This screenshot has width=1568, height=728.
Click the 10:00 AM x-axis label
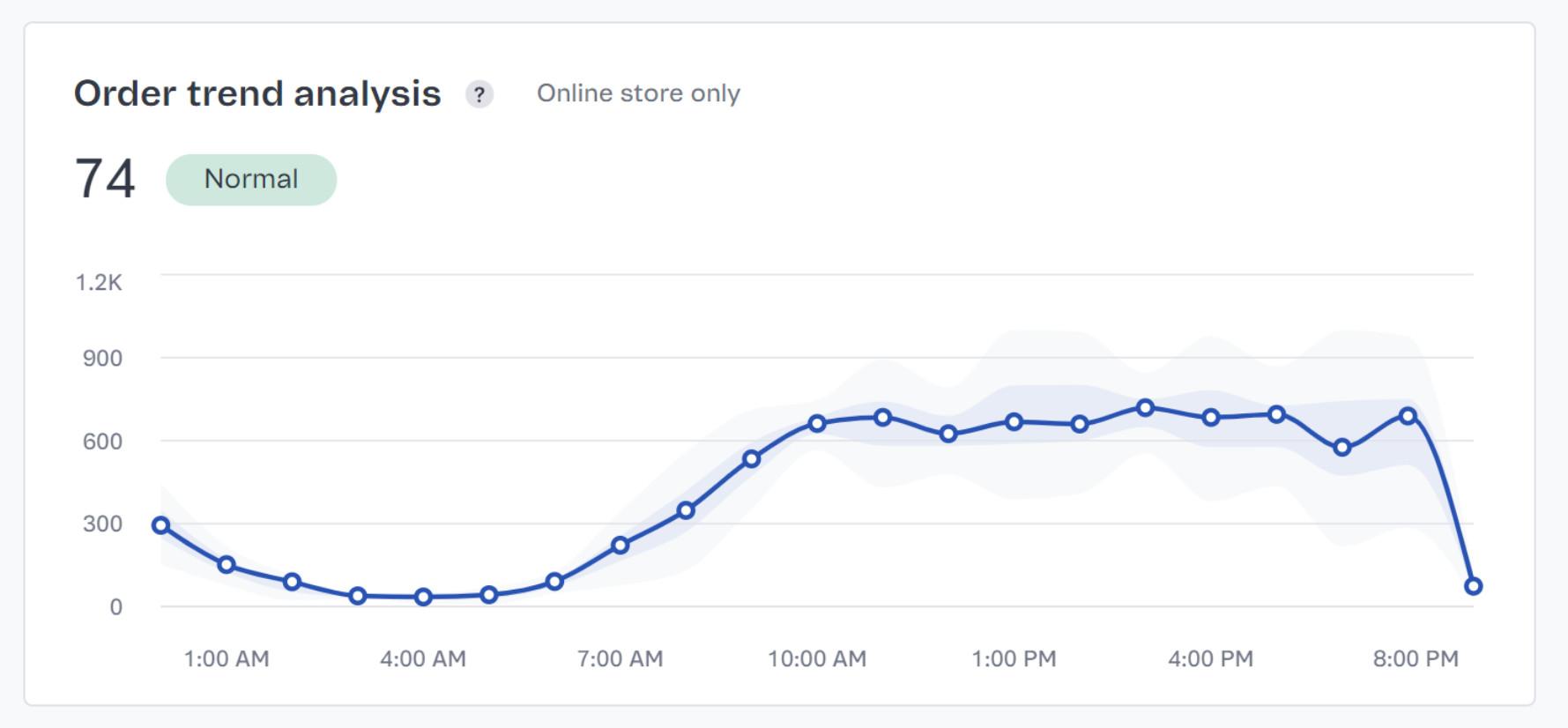(x=817, y=658)
